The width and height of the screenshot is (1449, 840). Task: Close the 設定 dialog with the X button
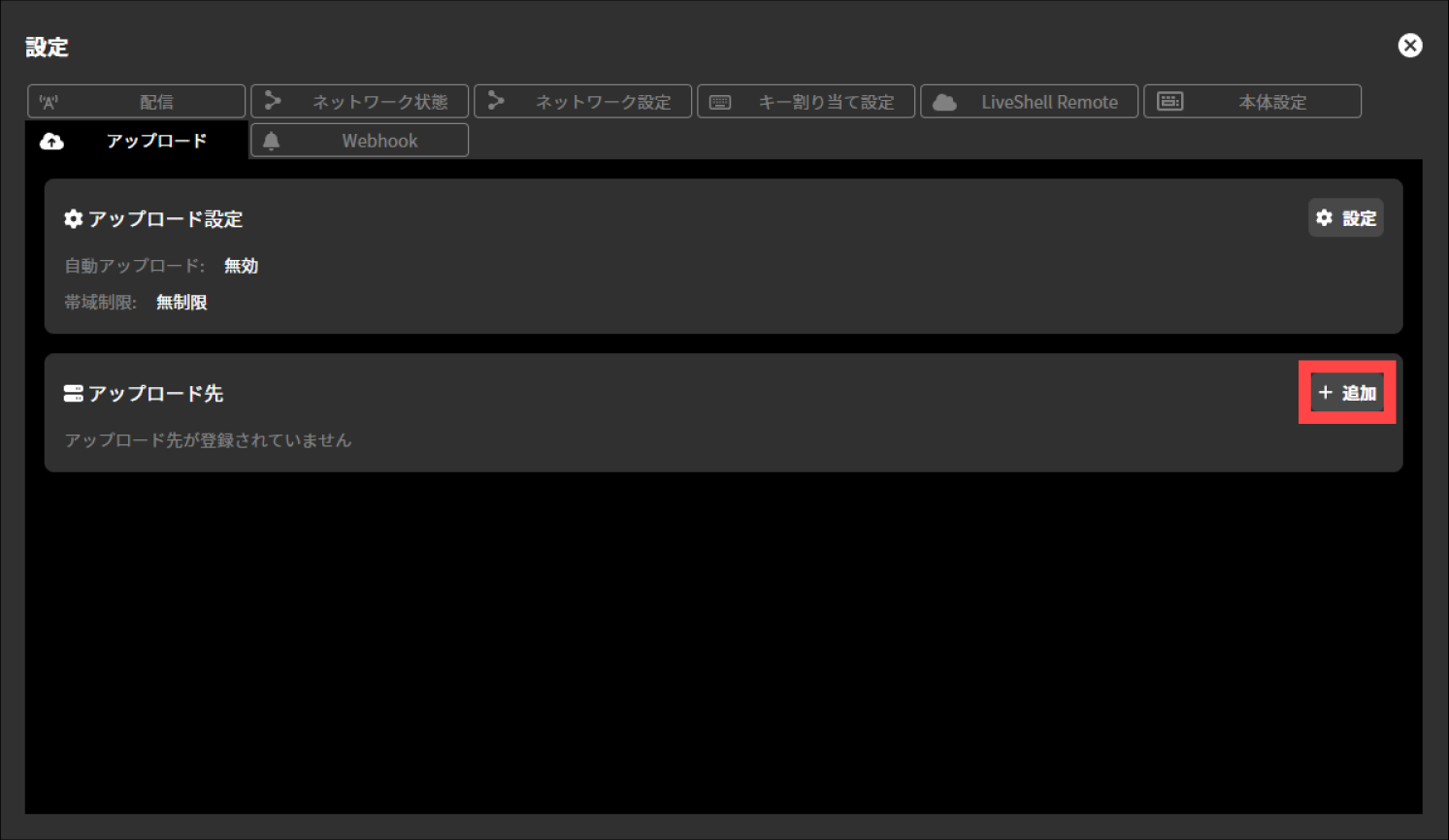(1409, 46)
